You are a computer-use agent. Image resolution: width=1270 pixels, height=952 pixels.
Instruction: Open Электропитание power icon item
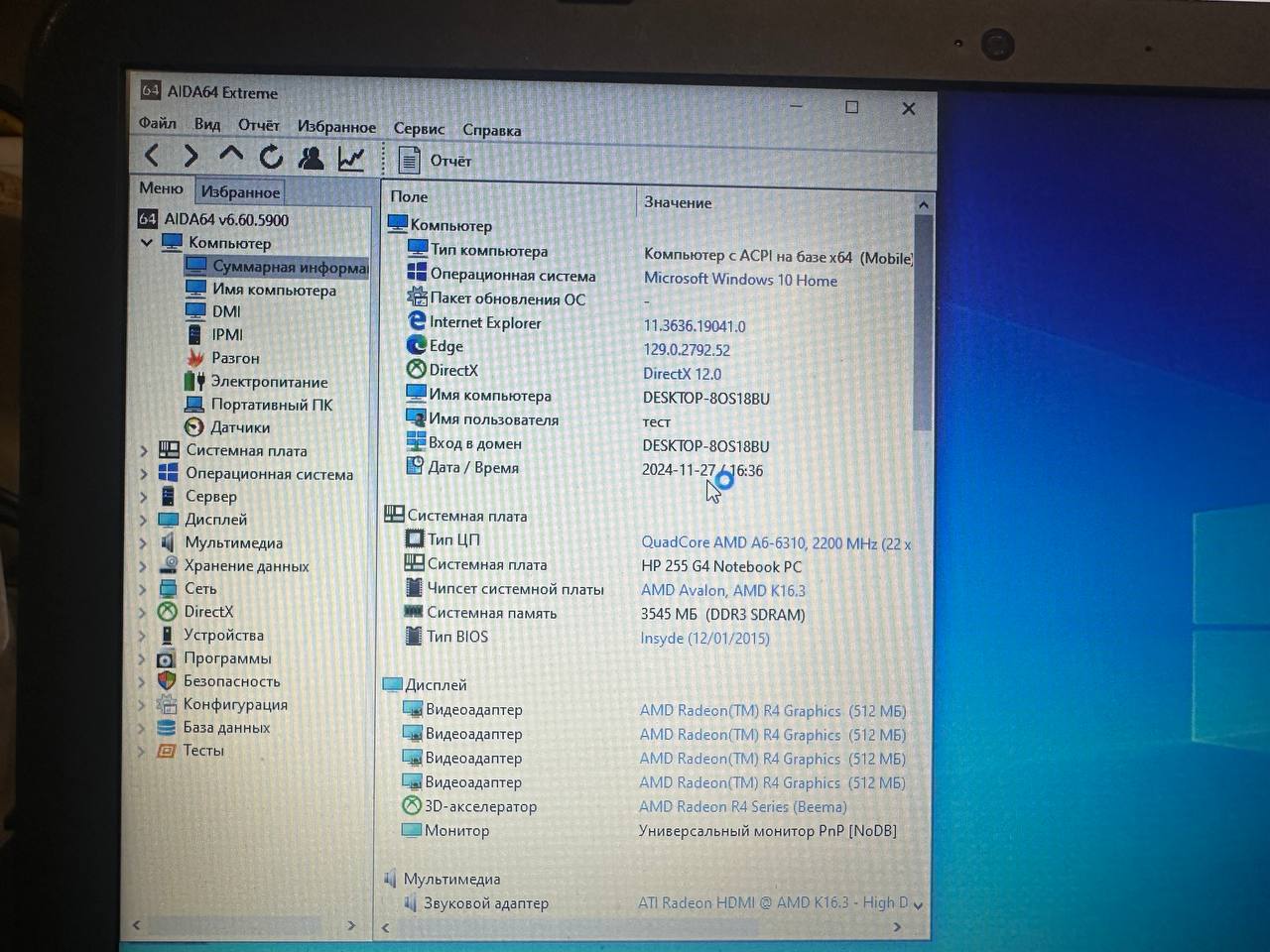(194, 381)
